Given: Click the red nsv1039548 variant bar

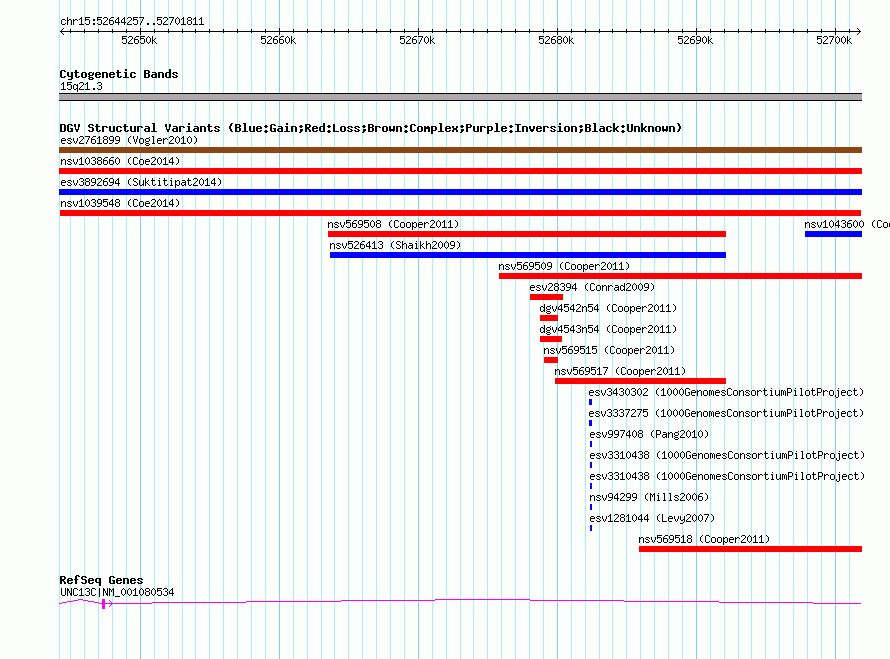Looking at the screenshot, I should [x=460, y=213].
